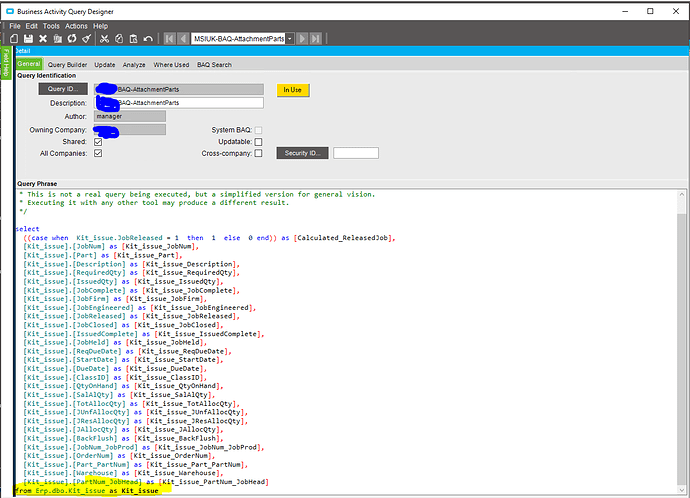
Task: Click the Security ID input field
Action: (356, 153)
